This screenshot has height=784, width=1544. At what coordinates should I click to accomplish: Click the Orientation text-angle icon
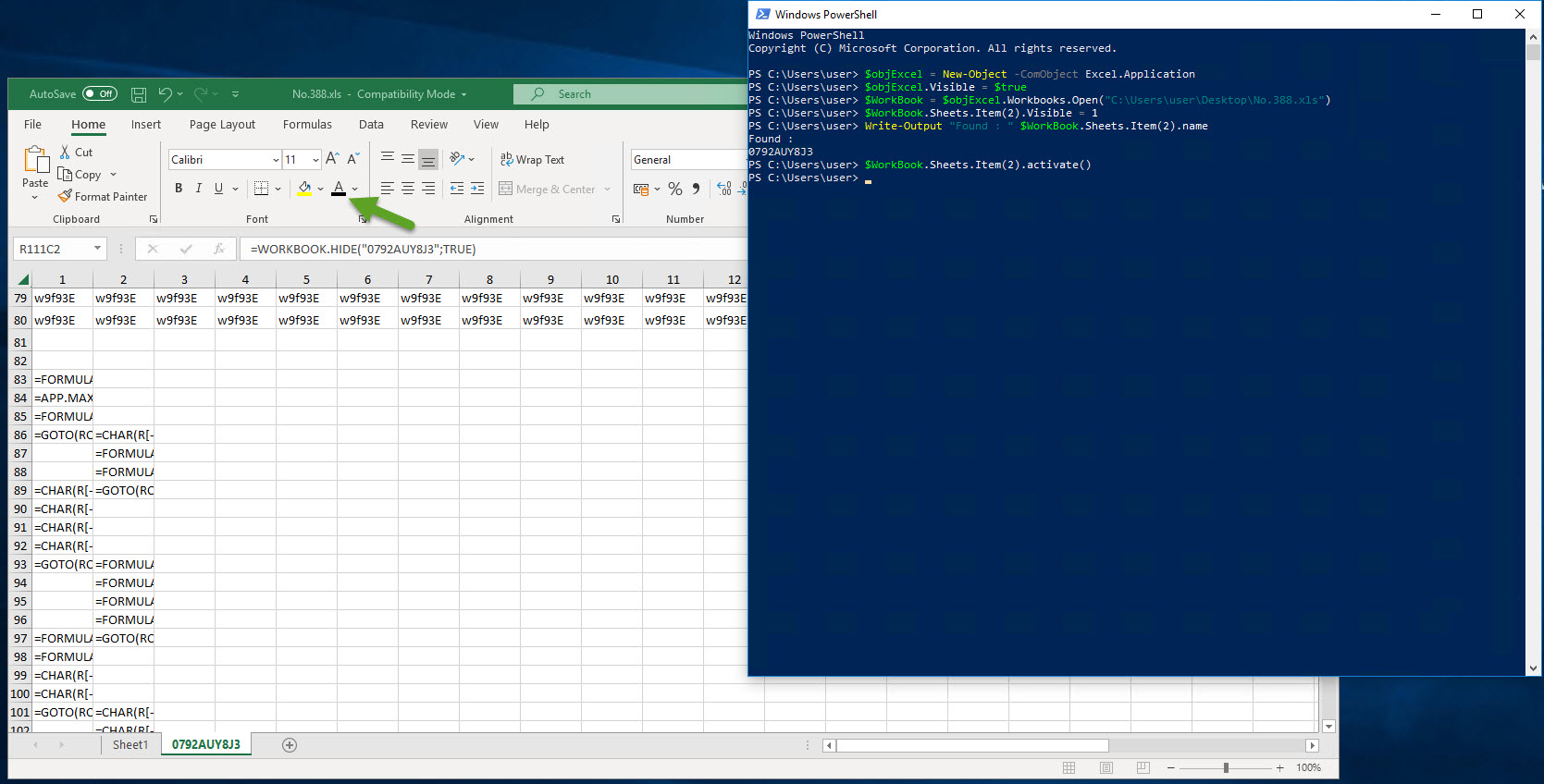[457, 158]
